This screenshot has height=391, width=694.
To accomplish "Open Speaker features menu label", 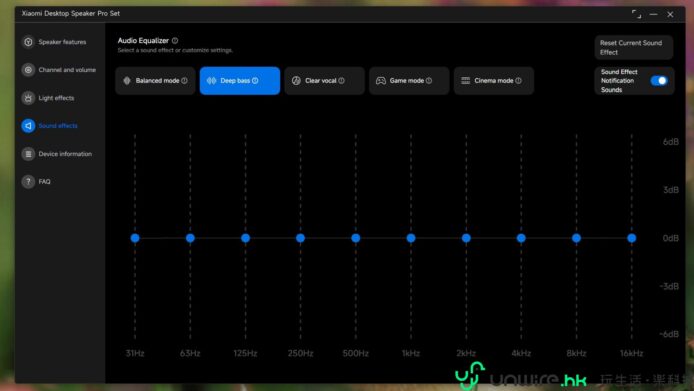I will click(x=62, y=42).
